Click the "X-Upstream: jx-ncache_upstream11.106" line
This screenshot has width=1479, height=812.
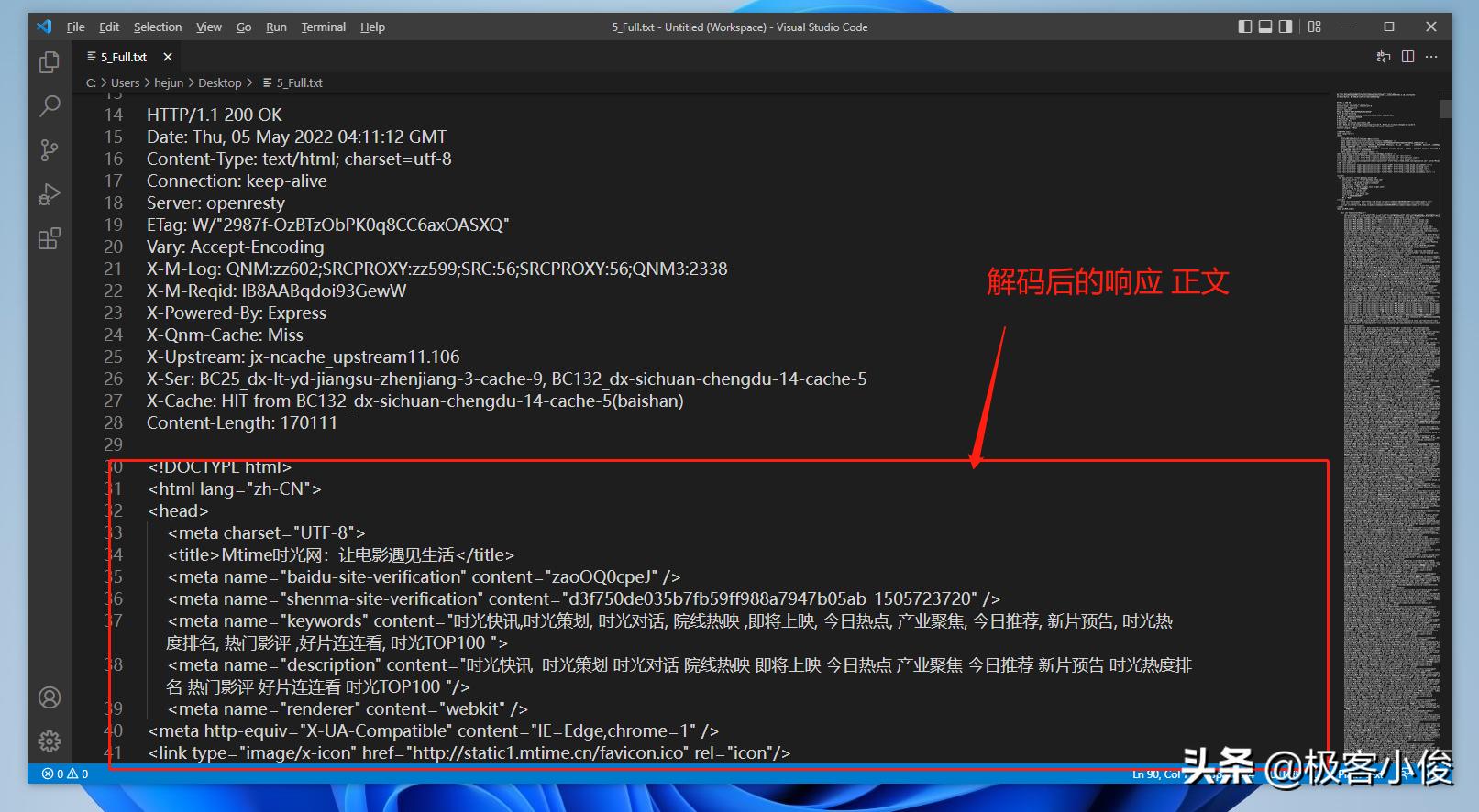303,357
